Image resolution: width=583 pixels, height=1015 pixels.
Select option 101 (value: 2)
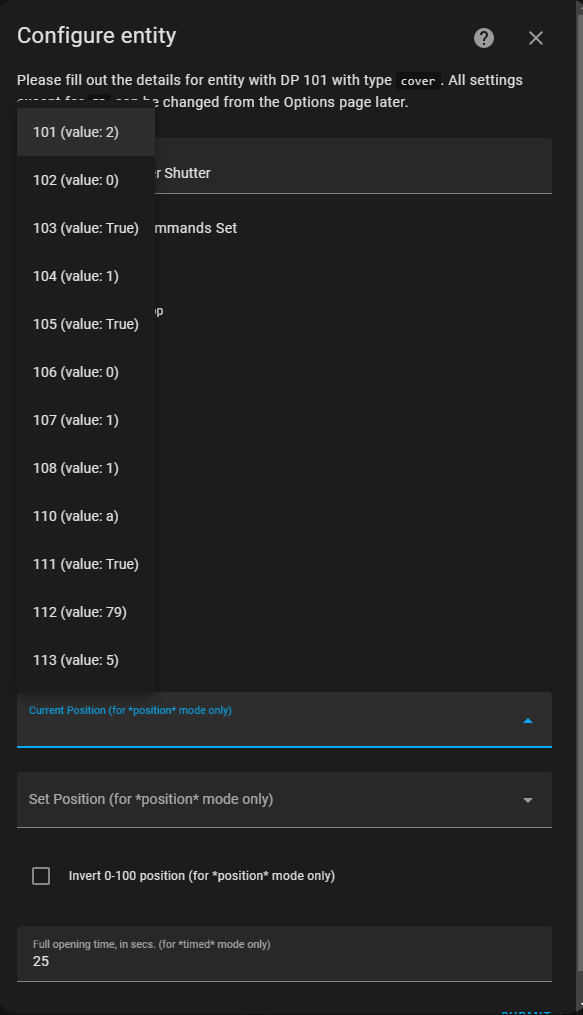point(85,131)
